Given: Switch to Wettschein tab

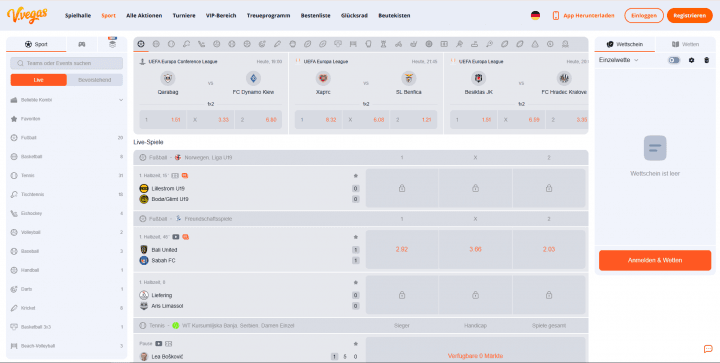Looking at the screenshot, I should (x=625, y=45).
